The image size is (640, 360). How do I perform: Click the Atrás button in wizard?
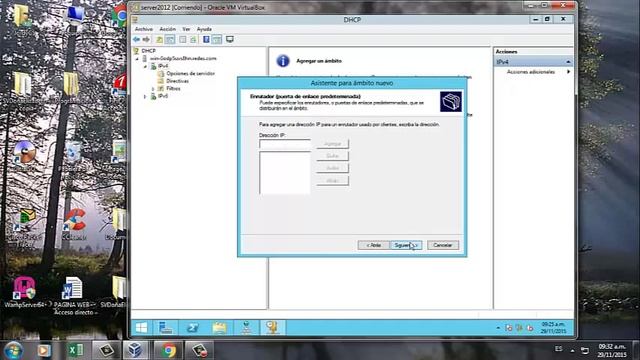click(x=373, y=245)
